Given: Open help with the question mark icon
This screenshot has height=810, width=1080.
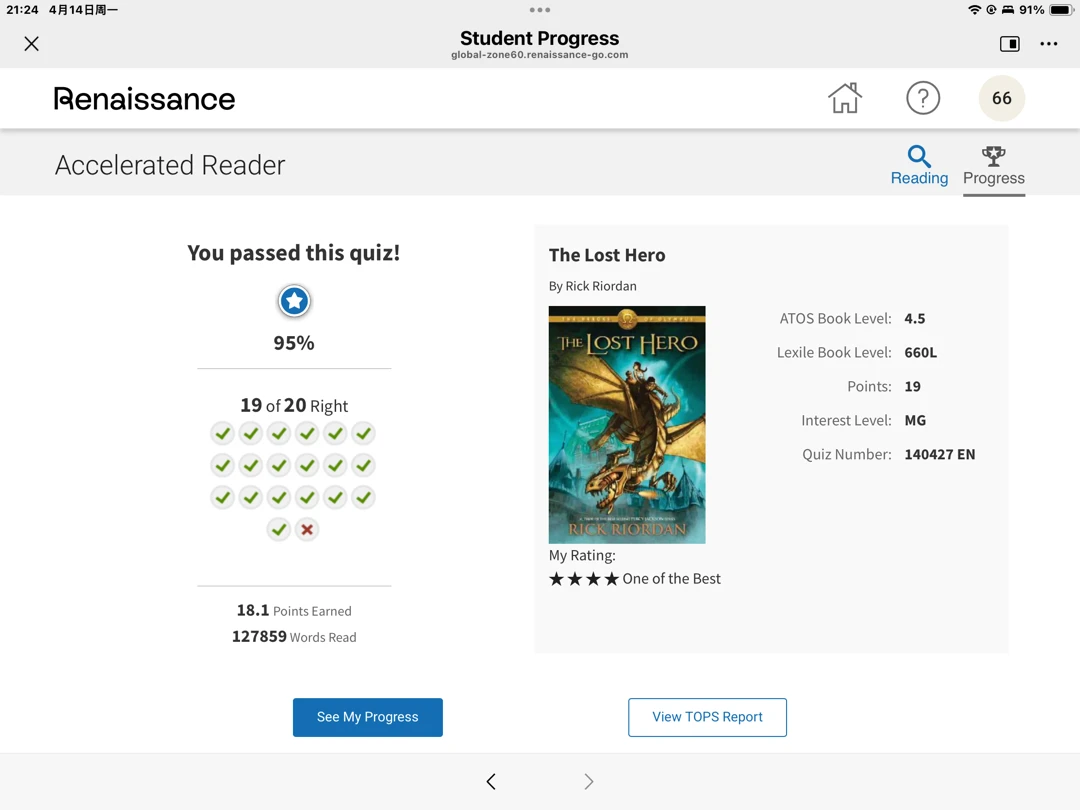Looking at the screenshot, I should [923, 98].
